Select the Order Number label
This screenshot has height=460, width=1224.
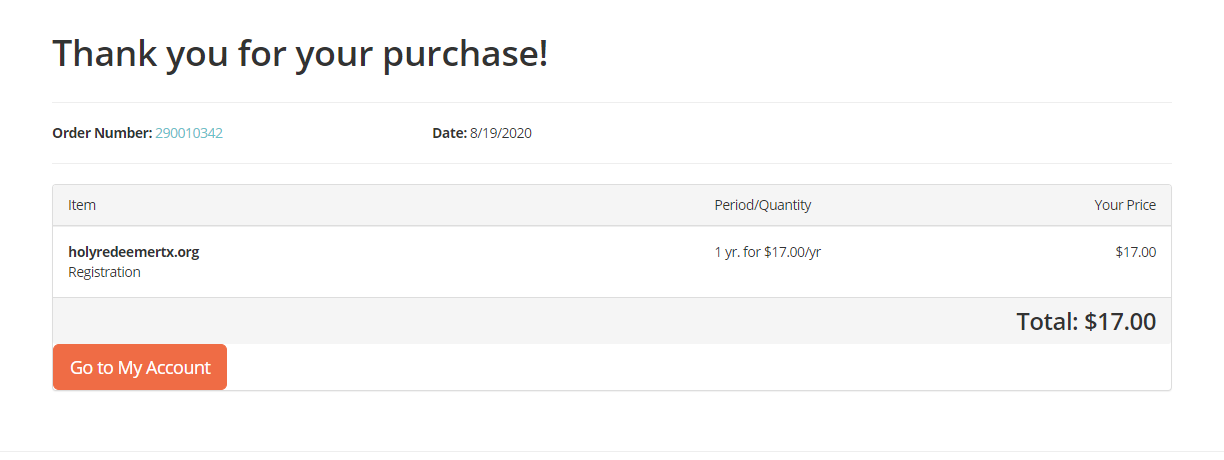click(x=101, y=133)
